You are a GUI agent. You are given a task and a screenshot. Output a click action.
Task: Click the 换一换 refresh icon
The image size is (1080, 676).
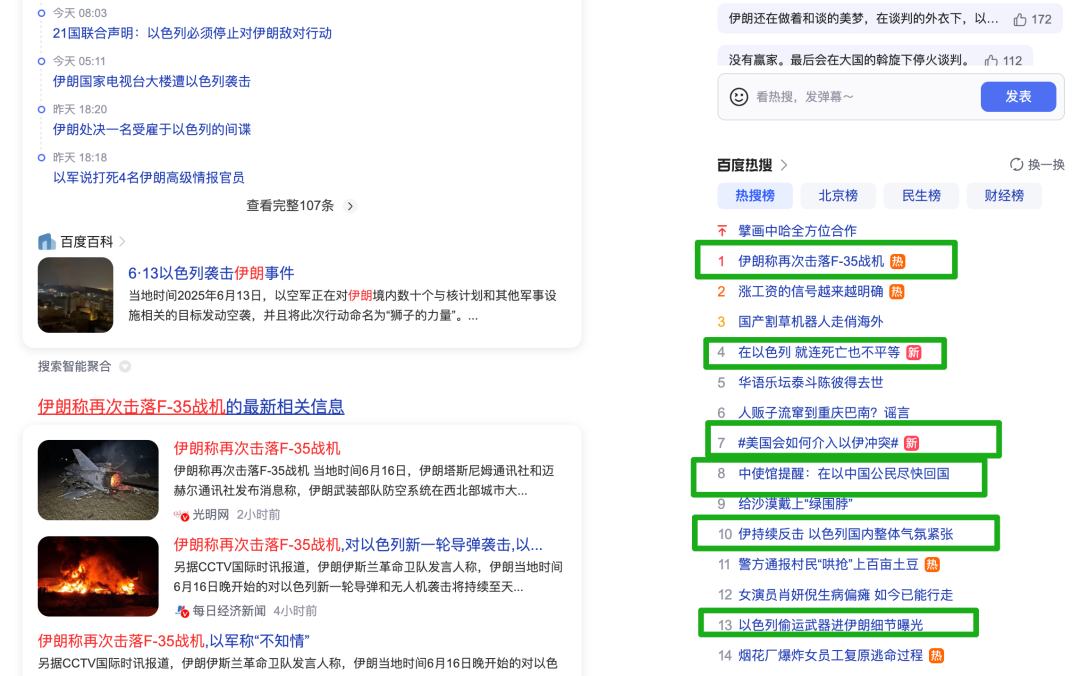coord(1016,165)
